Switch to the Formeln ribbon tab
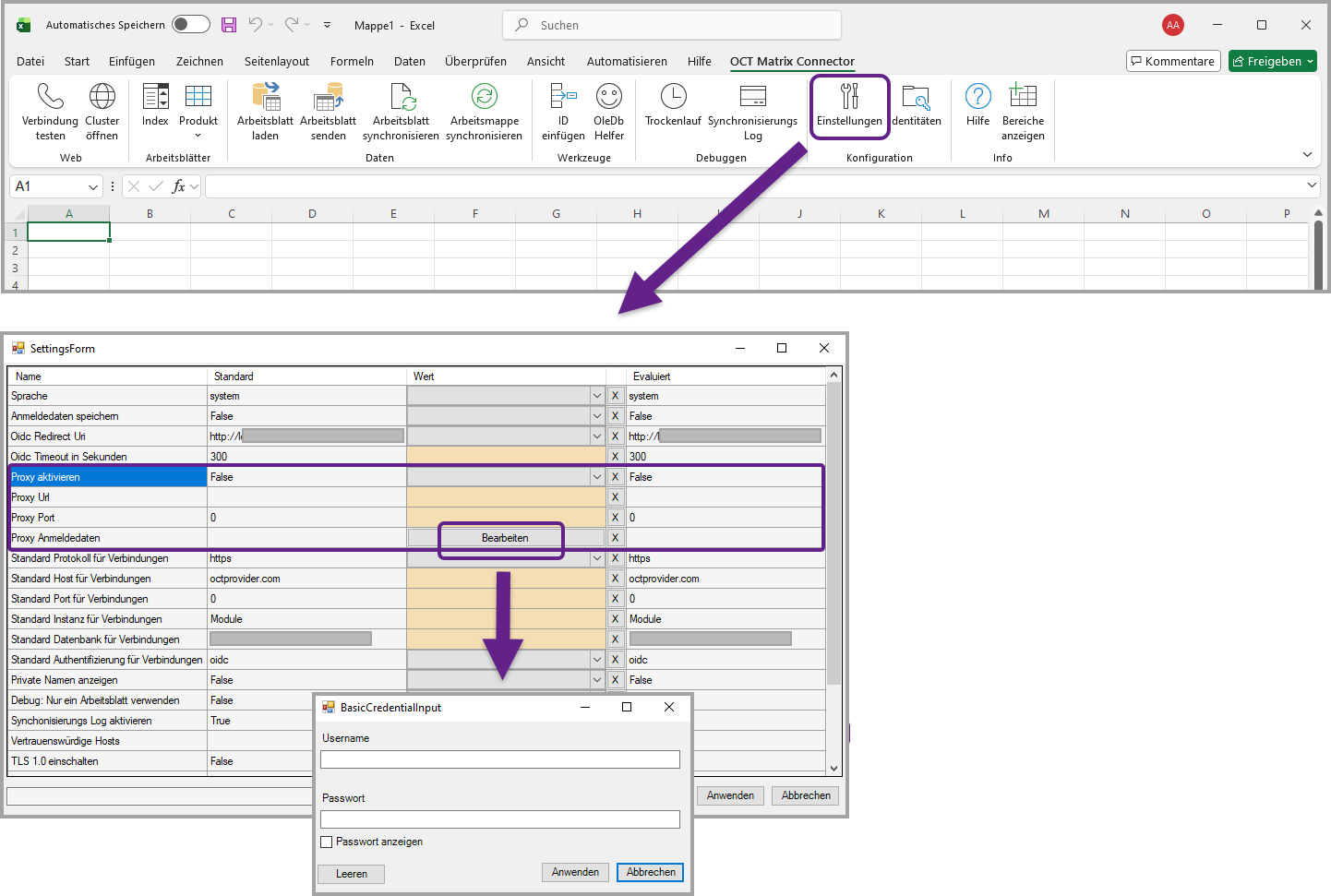Screen dimensions: 1331x896 pyautogui.click(x=352, y=62)
